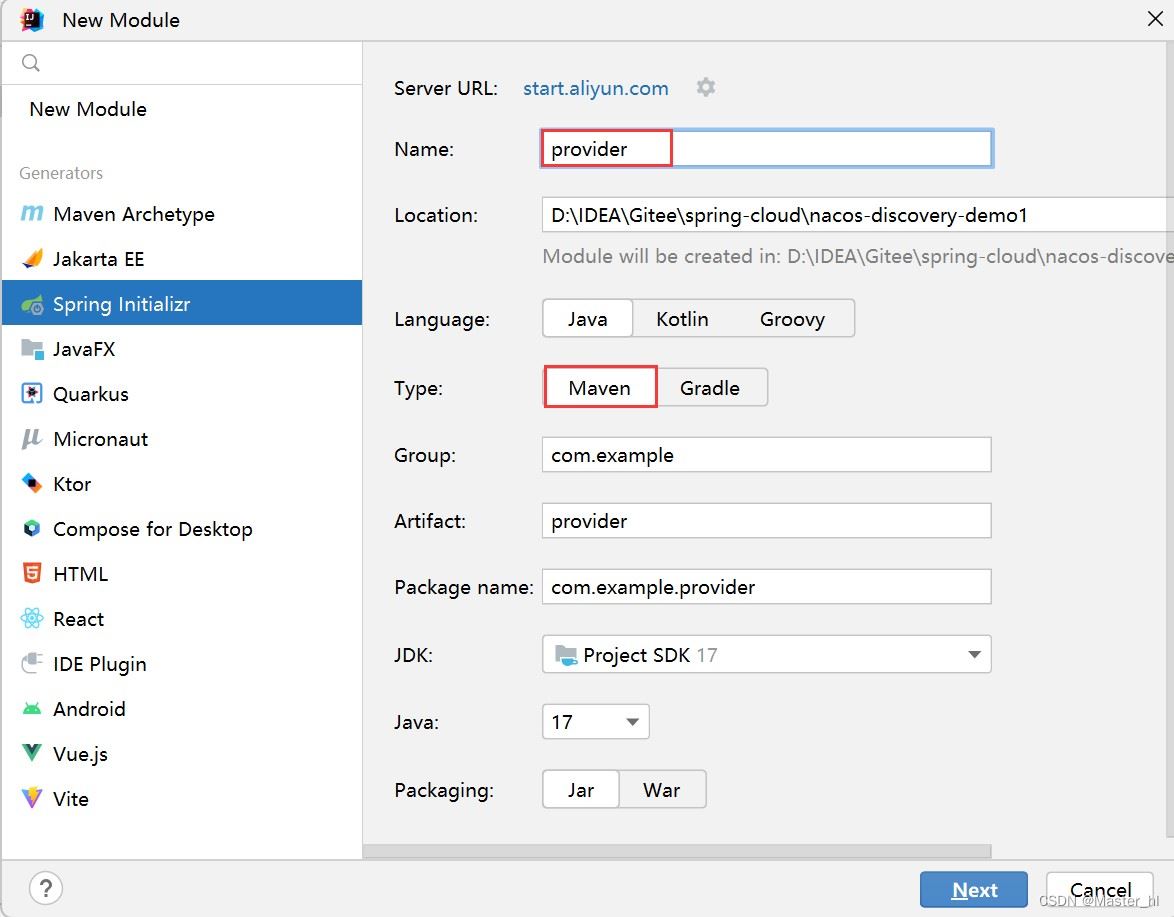
Task: Click the Group input field
Action: tap(766, 455)
